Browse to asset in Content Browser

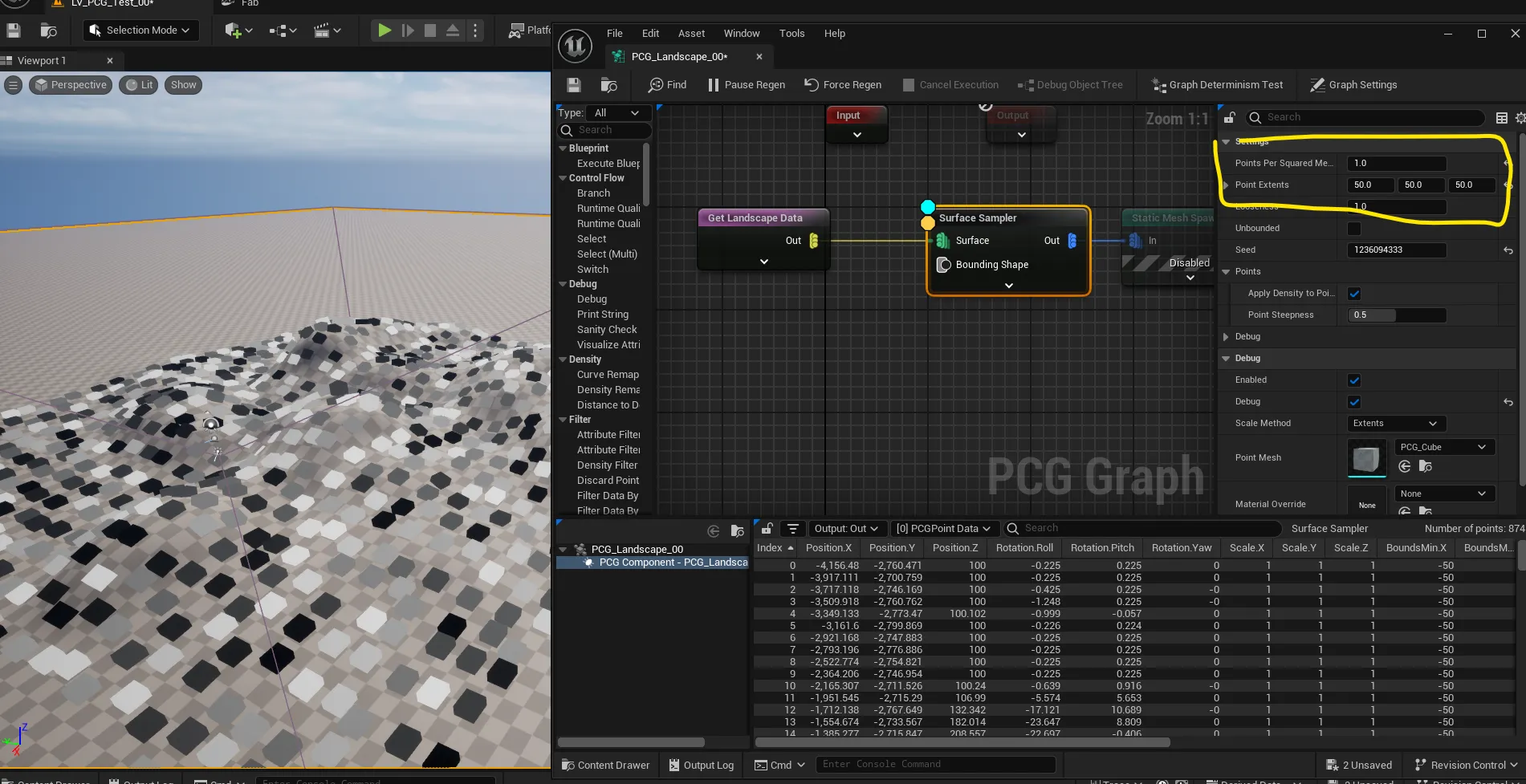click(609, 85)
